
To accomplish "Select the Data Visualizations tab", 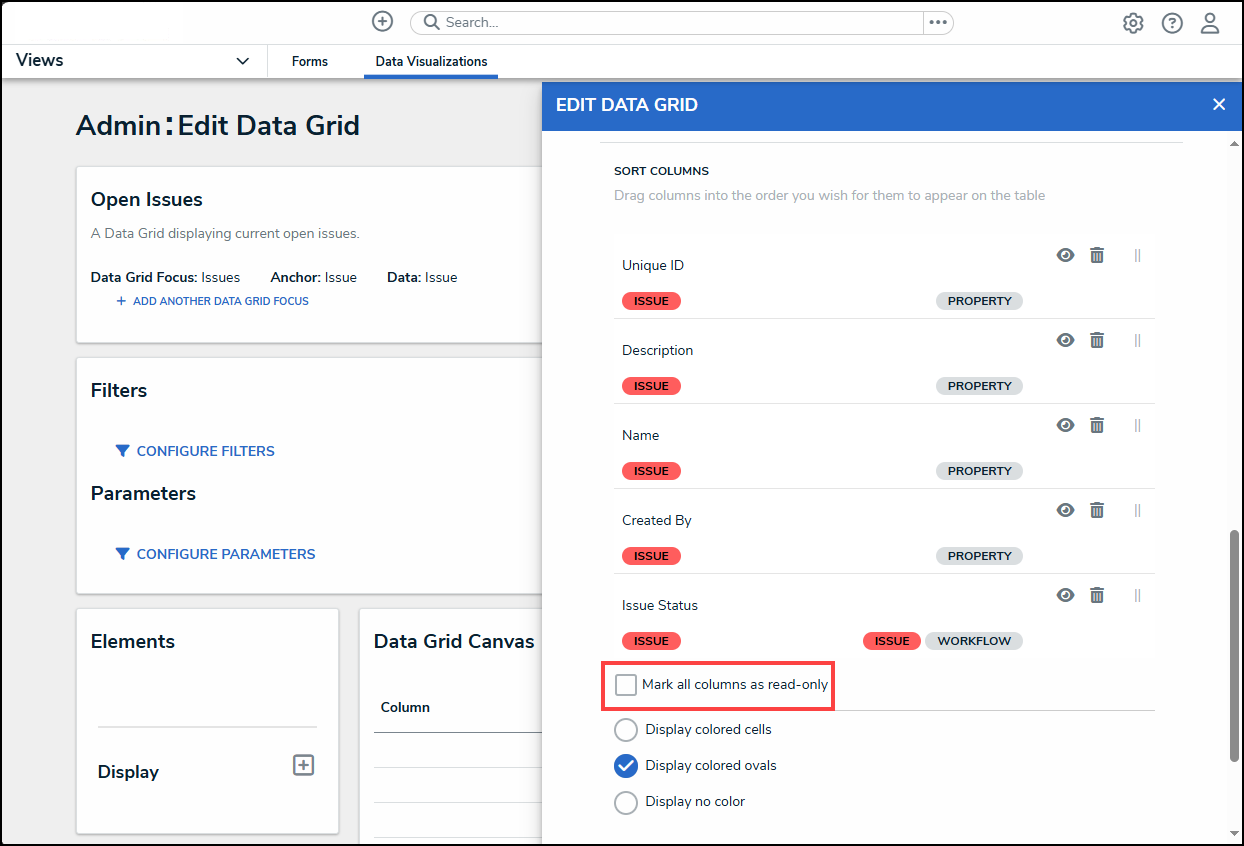I will tap(431, 61).
